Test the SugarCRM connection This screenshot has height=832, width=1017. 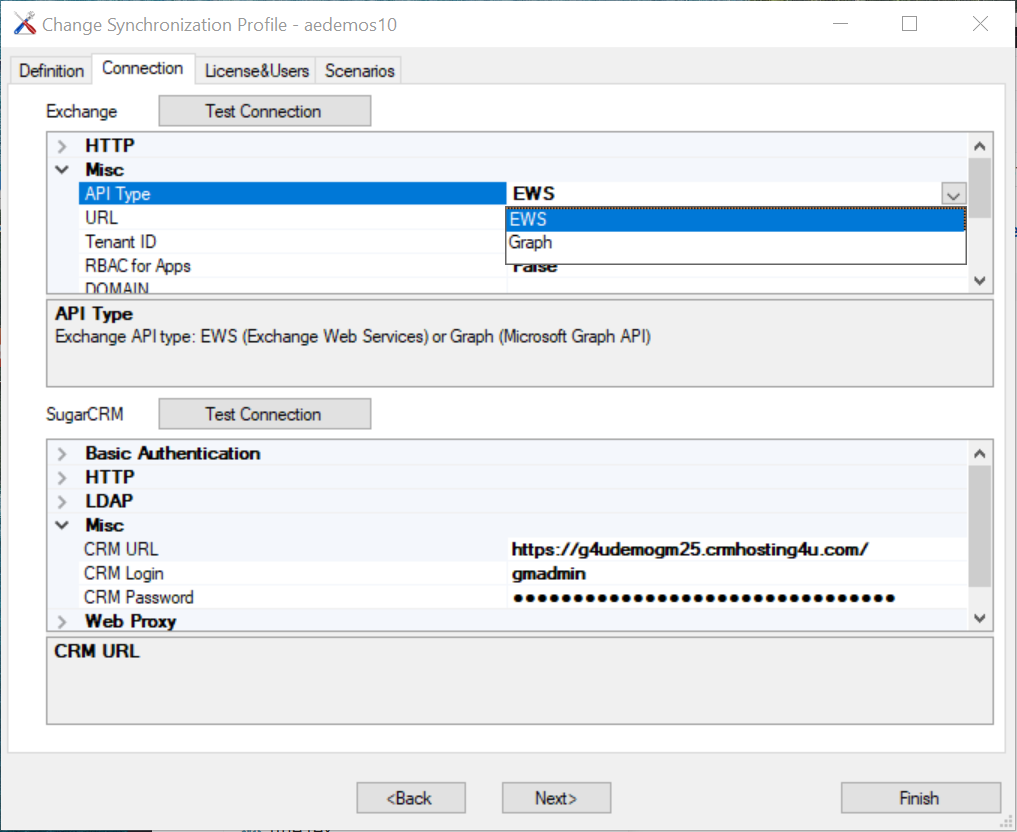265,414
